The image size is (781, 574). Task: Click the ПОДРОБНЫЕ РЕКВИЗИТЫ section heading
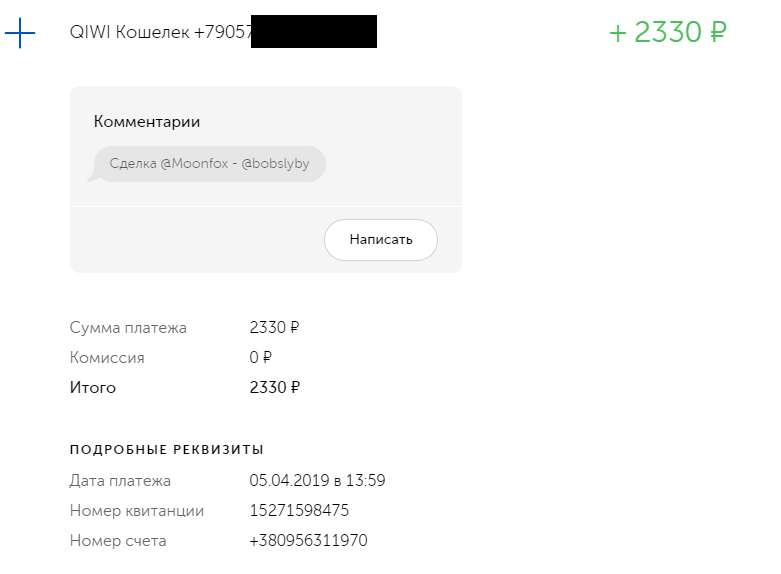point(167,449)
